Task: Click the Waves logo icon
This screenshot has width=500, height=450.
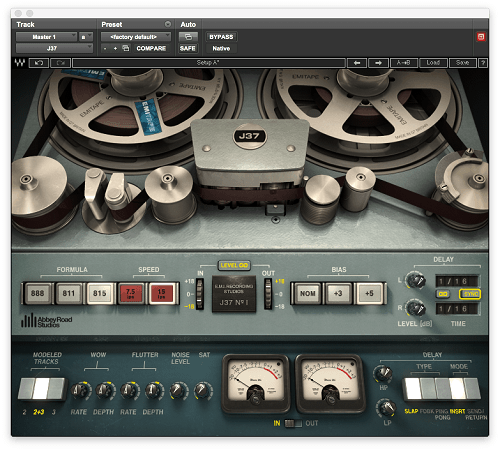Action: pyautogui.click(x=20, y=63)
